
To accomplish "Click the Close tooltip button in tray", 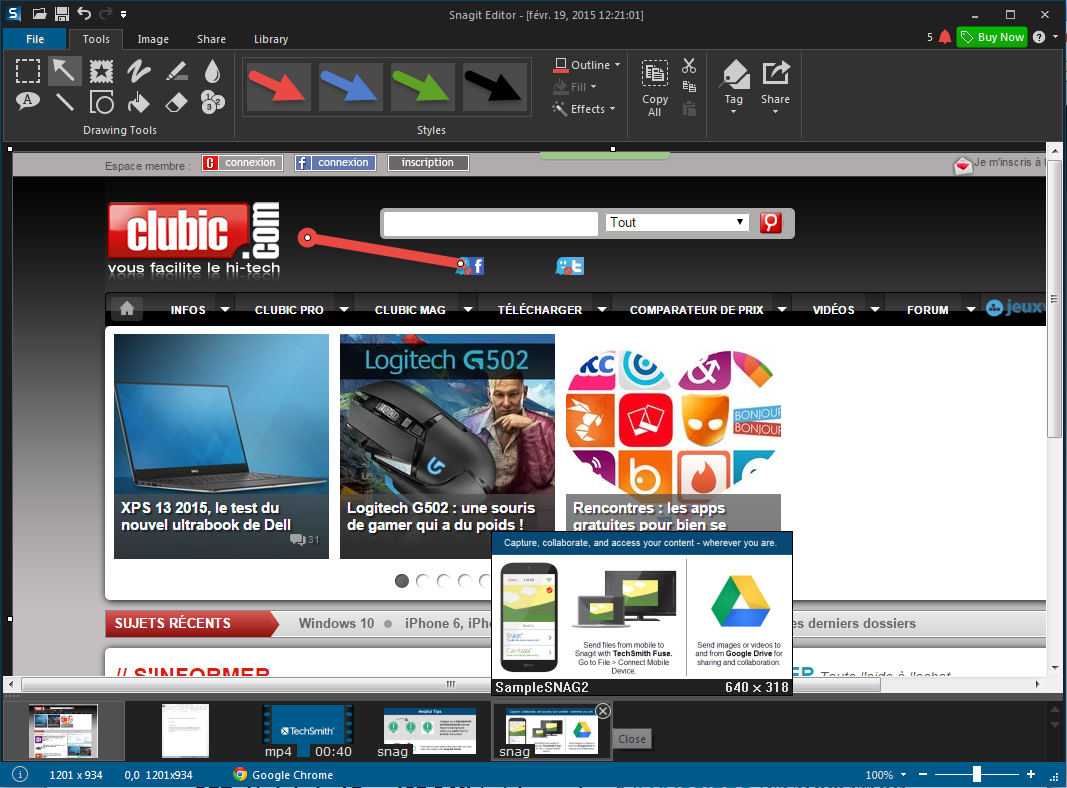I will 632,739.
